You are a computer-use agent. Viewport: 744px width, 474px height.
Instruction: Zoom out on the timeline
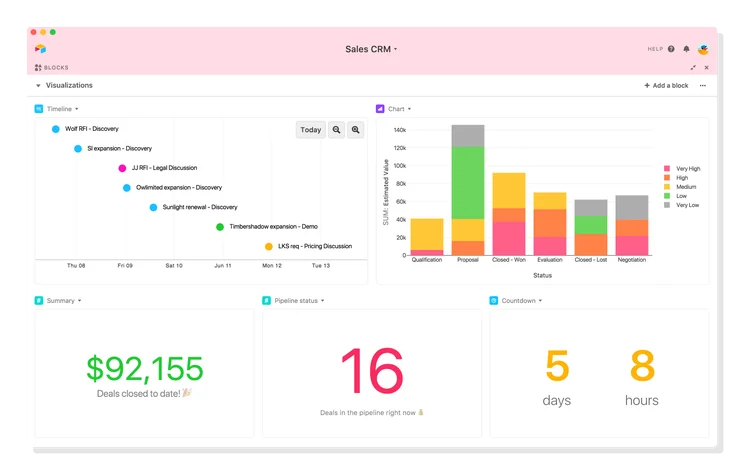click(336, 130)
